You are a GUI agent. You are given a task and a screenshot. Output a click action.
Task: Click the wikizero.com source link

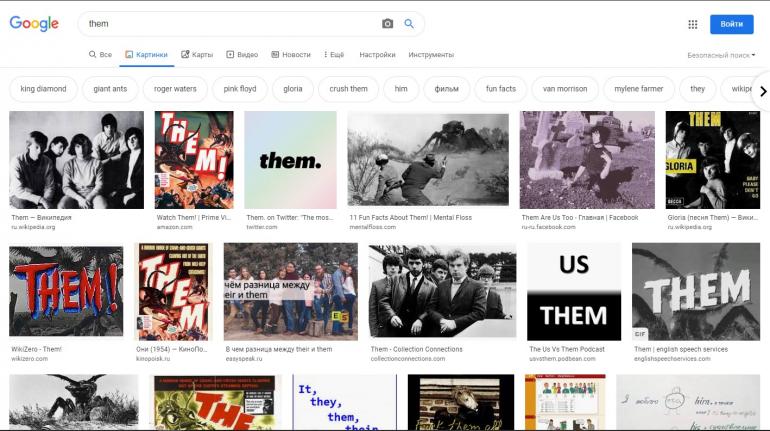point(29,359)
